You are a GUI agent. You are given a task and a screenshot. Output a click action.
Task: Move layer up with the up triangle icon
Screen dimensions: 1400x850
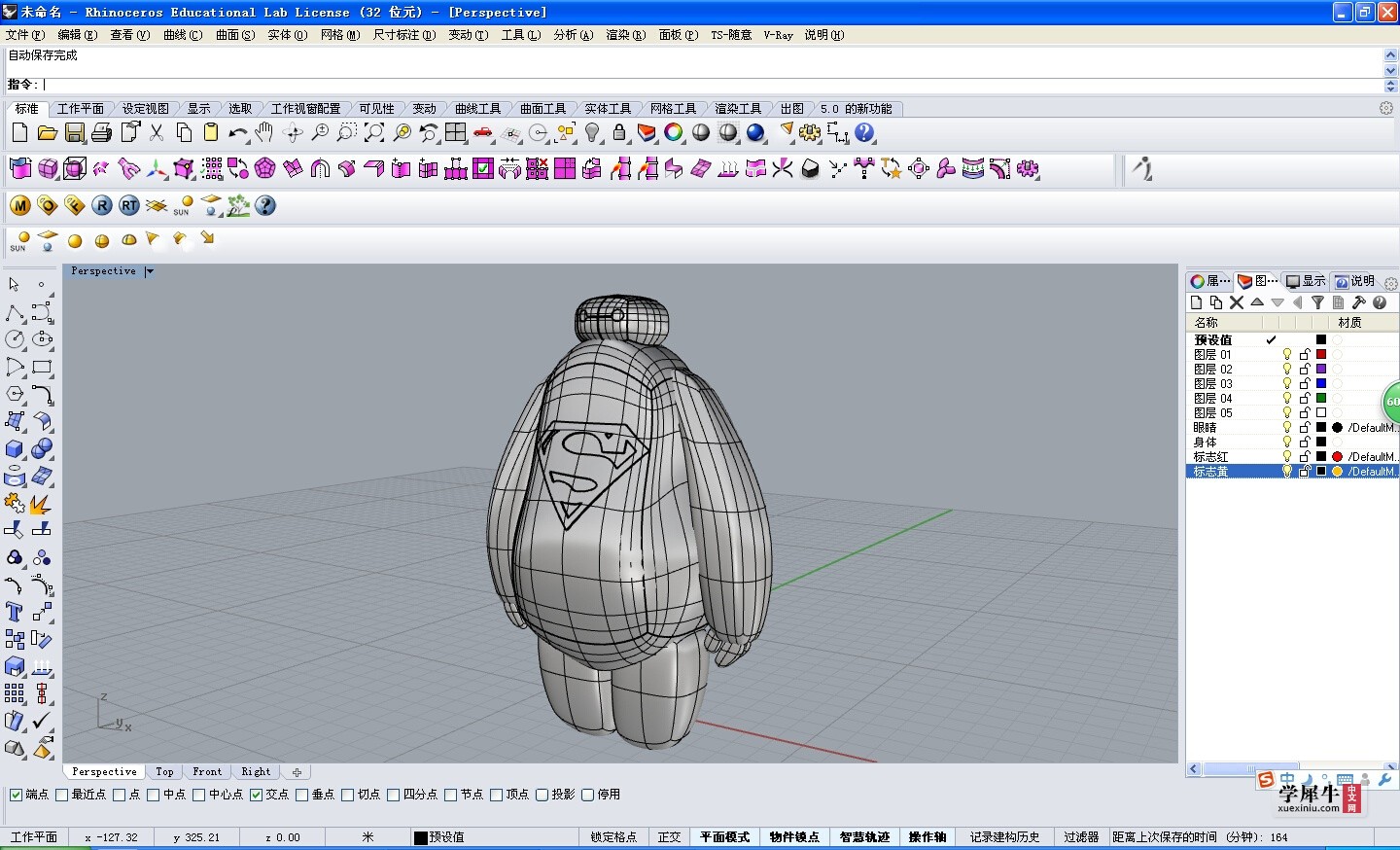coord(1257,302)
